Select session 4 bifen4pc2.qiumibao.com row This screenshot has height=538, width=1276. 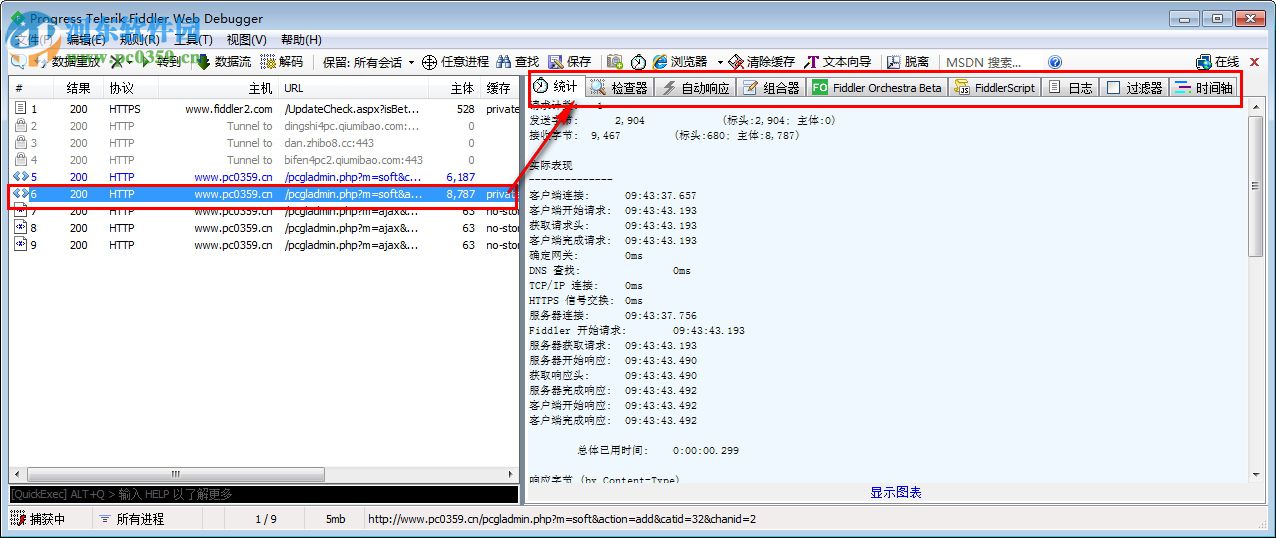(x=264, y=160)
